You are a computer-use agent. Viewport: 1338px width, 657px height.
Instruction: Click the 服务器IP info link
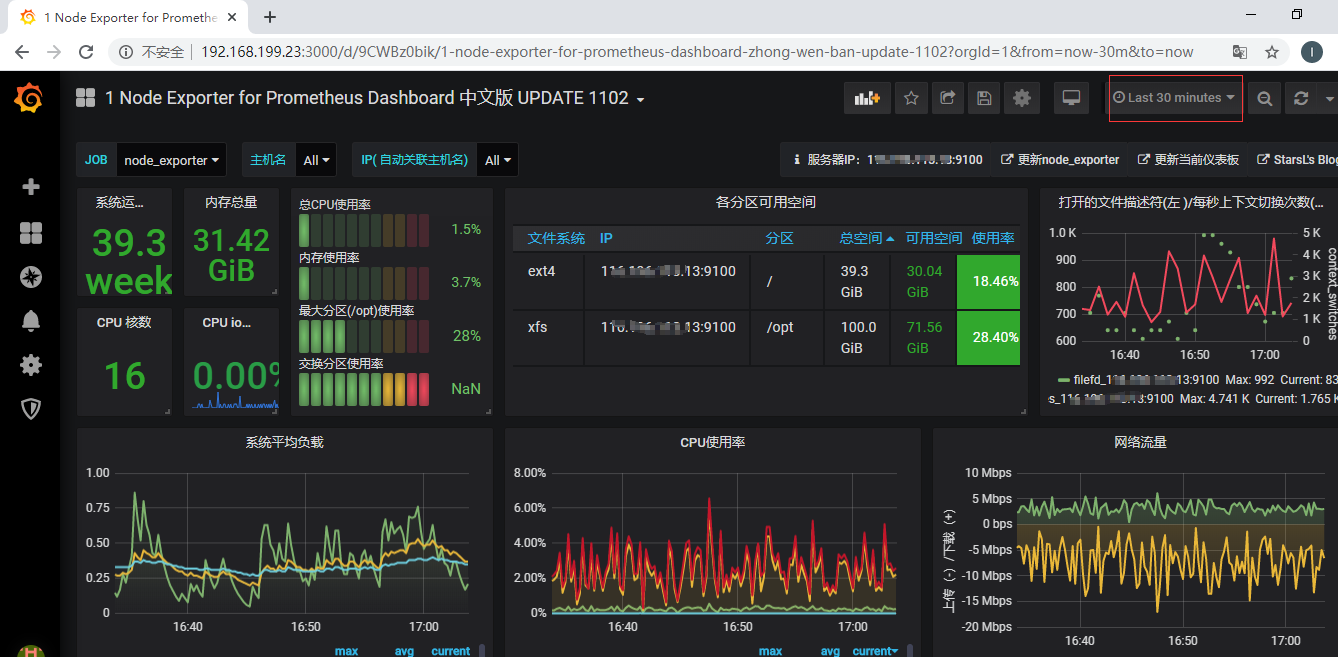pyautogui.click(x=888, y=160)
